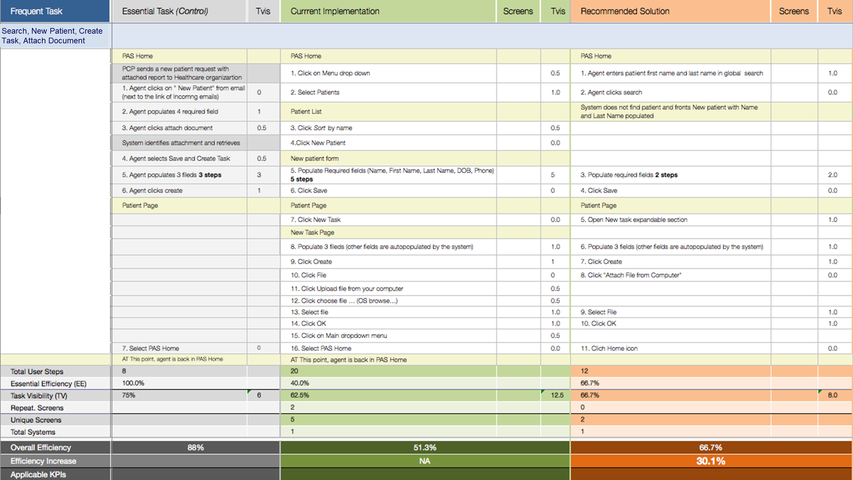Click '4. Click Save' cell
The height and width of the screenshot is (480, 853).
670,190
